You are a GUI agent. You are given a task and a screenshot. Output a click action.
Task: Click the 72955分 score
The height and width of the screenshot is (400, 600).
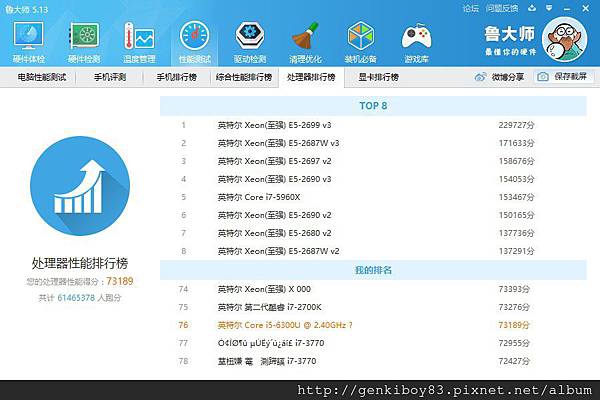pyautogui.click(x=514, y=343)
